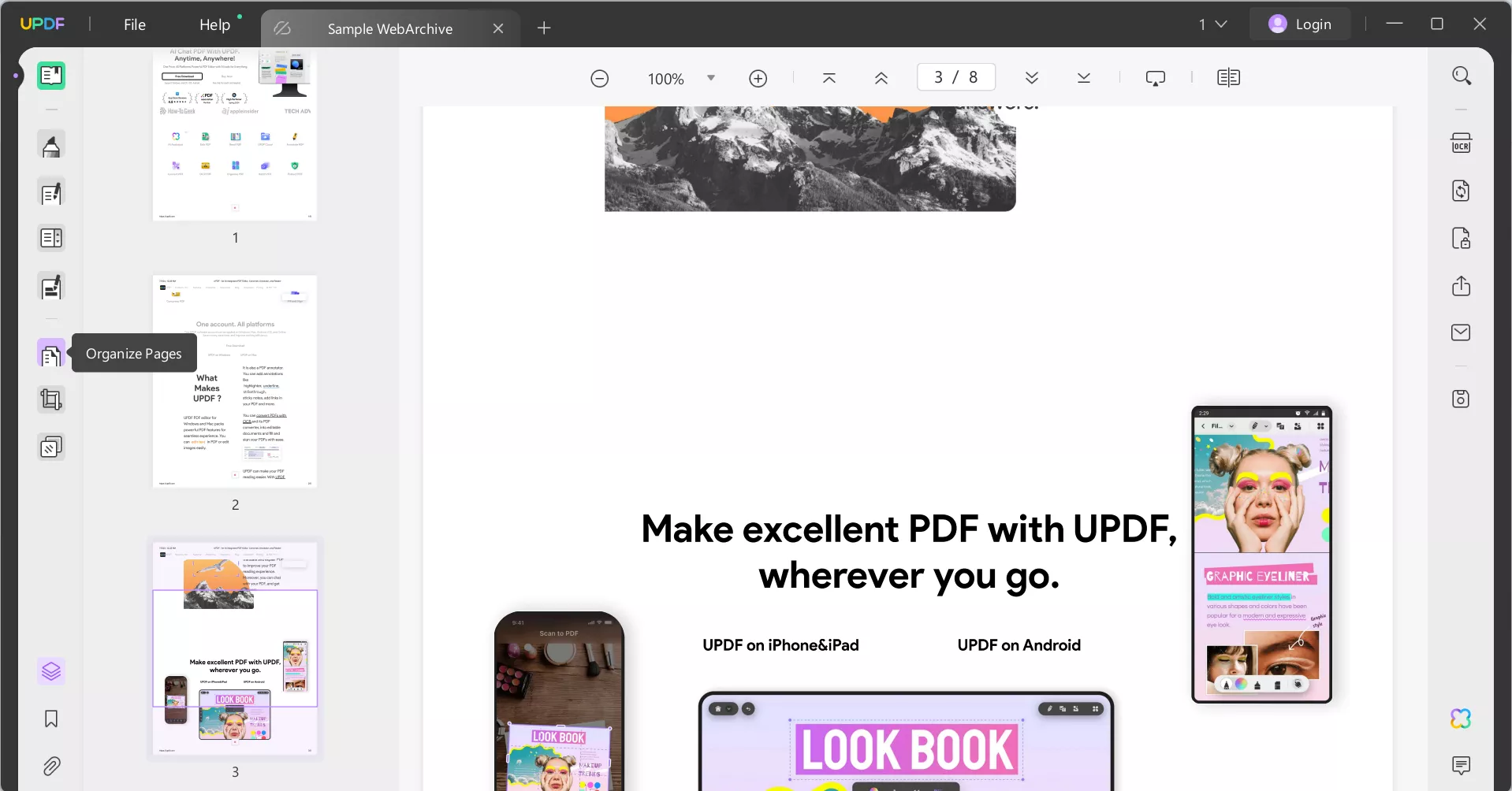This screenshot has height=791, width=1512.
Task: Zoom in with the plus button
Action: click(758, 79)
